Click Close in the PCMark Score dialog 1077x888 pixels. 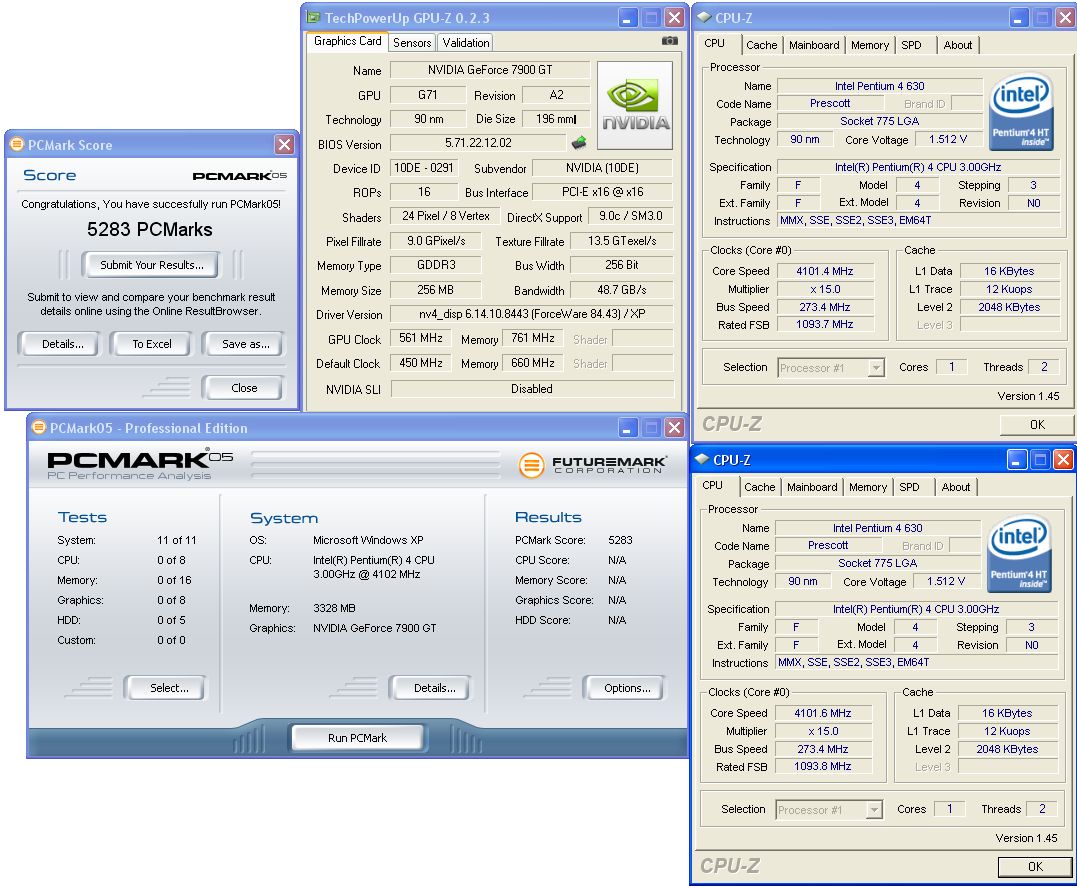pyautogui.click(x=244, y=388)
